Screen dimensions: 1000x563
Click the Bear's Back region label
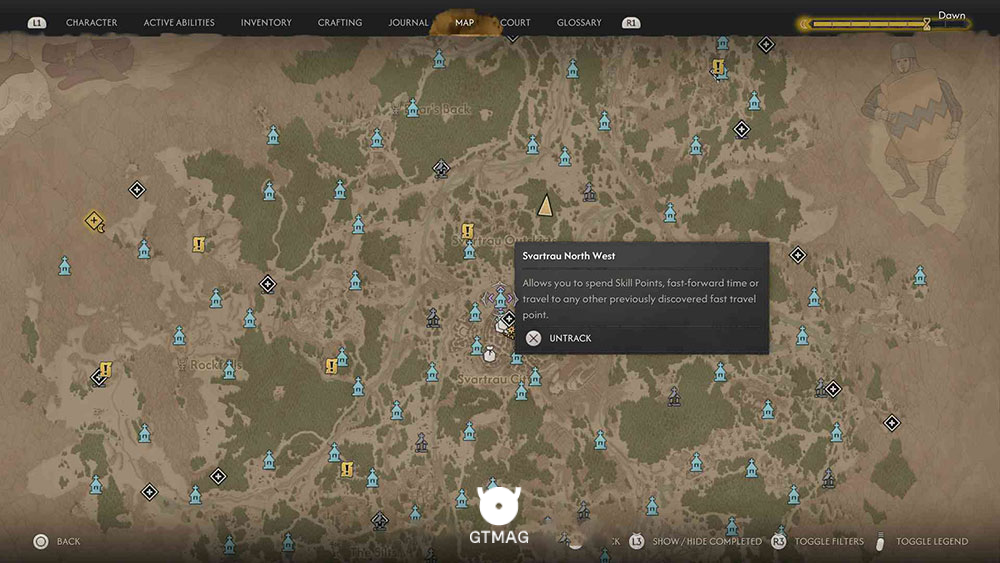[x=440, y=109]
